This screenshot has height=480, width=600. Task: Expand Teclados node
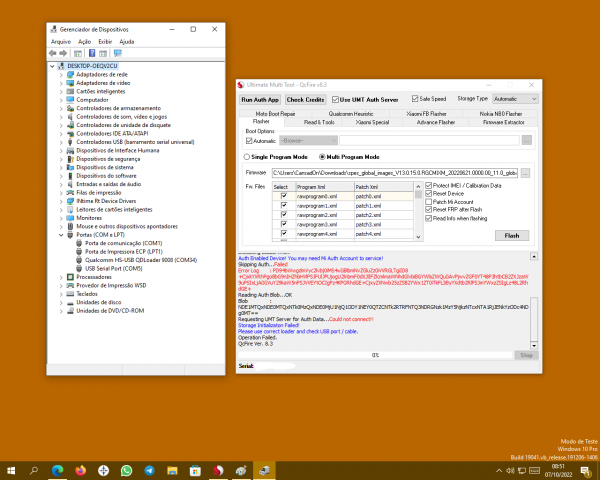61,294
